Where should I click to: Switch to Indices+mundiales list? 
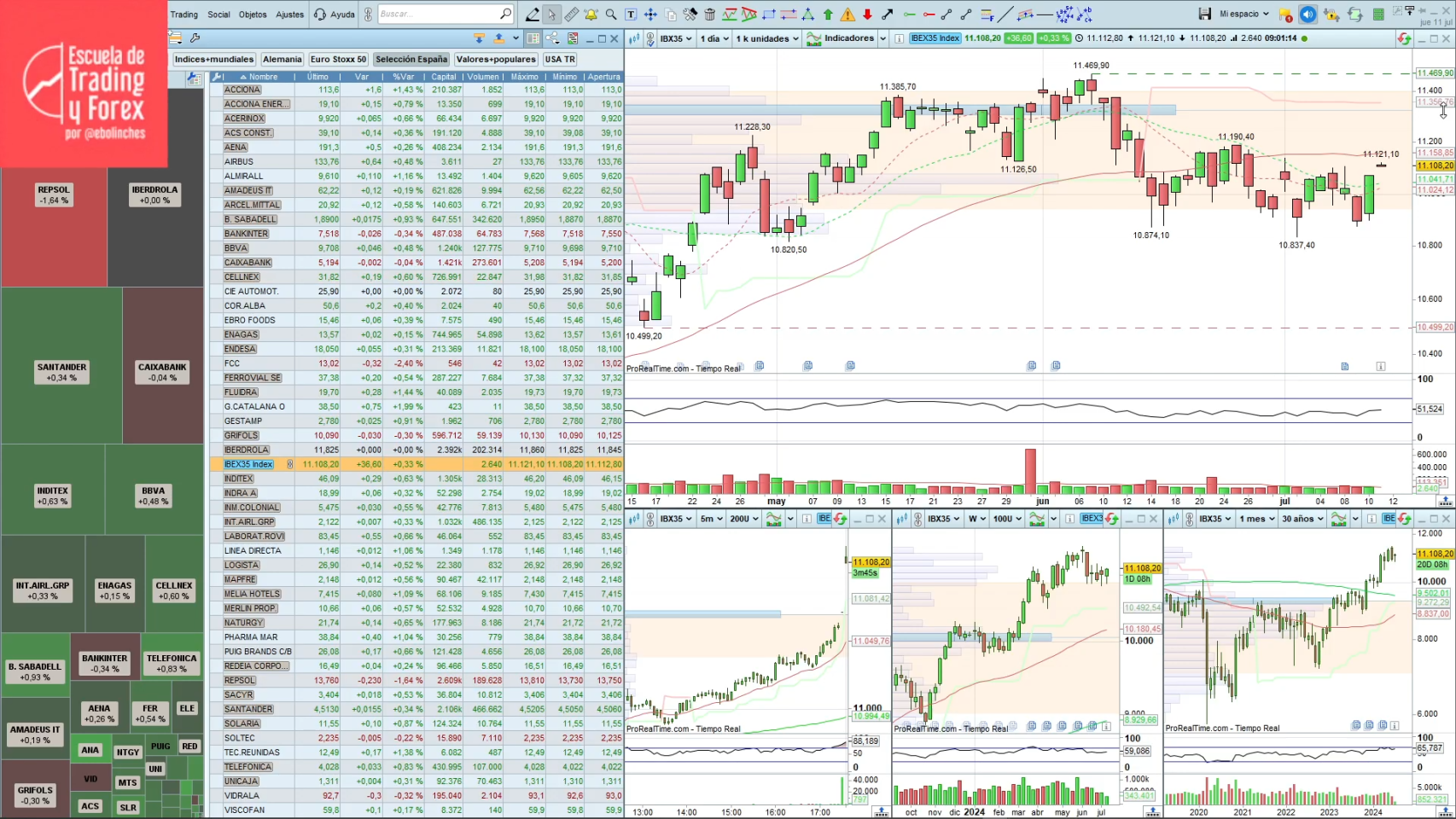pos(214,60)
